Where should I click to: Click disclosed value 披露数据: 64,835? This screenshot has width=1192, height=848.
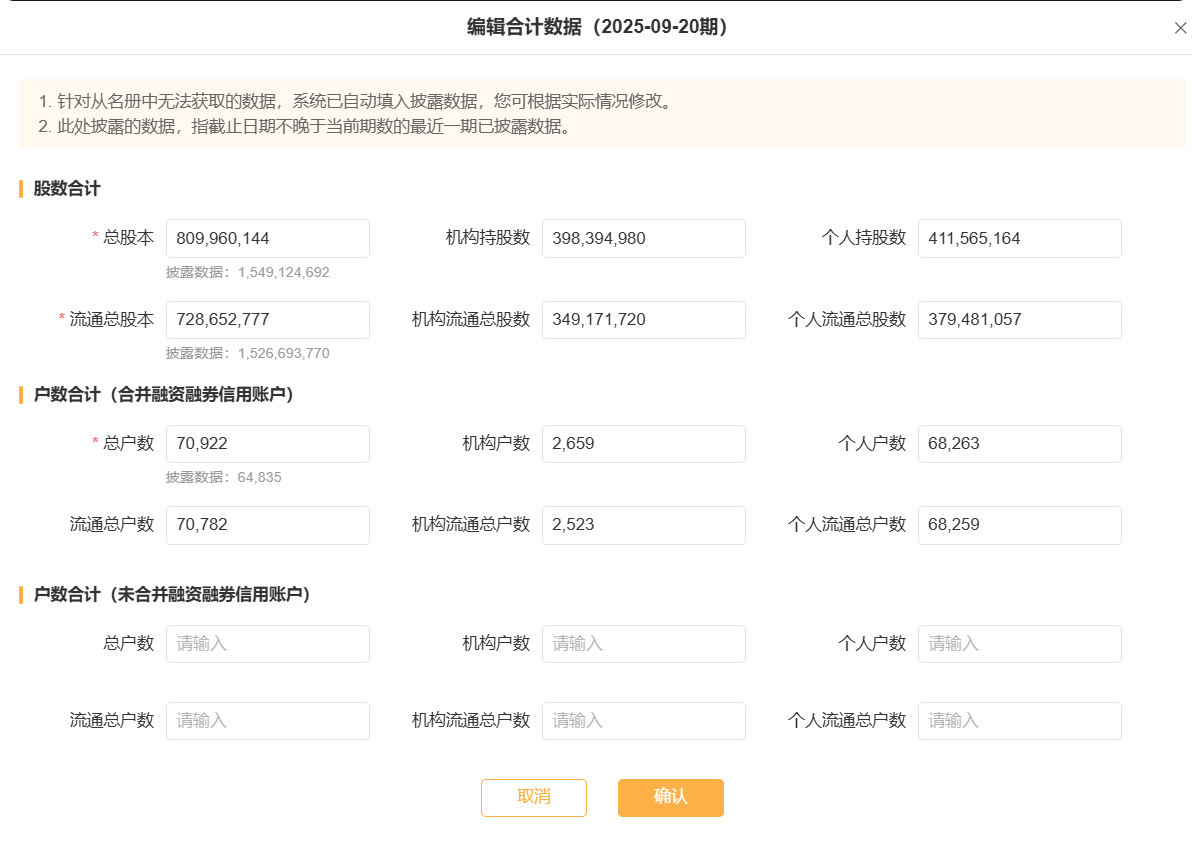[x=224, y=478]
